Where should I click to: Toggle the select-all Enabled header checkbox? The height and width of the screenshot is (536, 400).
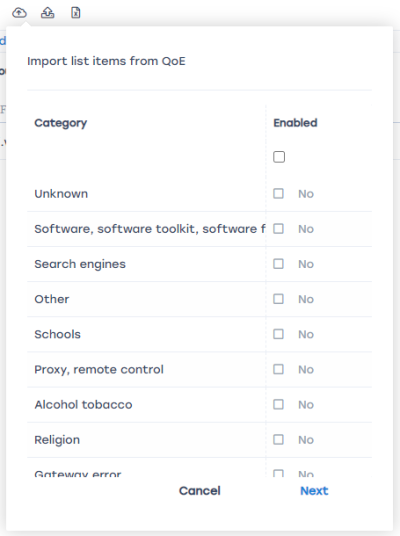[x=279, y=157]
